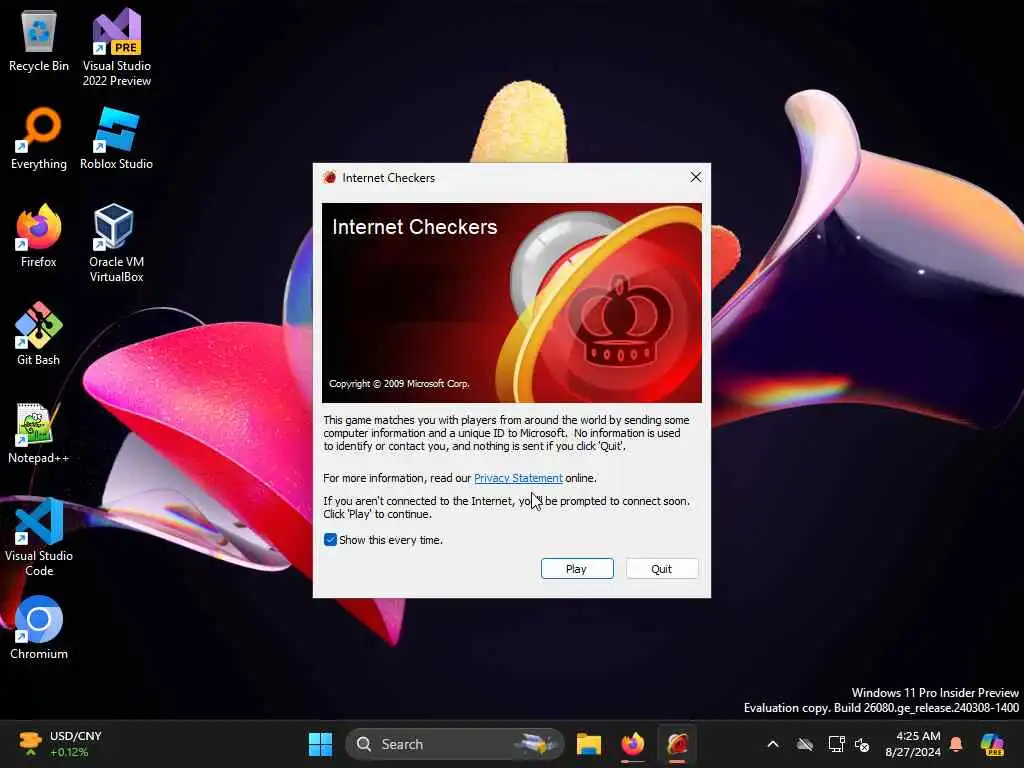The height and width of the screenshot is (768, 1024).
Task: Click Internet Checkers taskbar icon
Action: [677, 744]
